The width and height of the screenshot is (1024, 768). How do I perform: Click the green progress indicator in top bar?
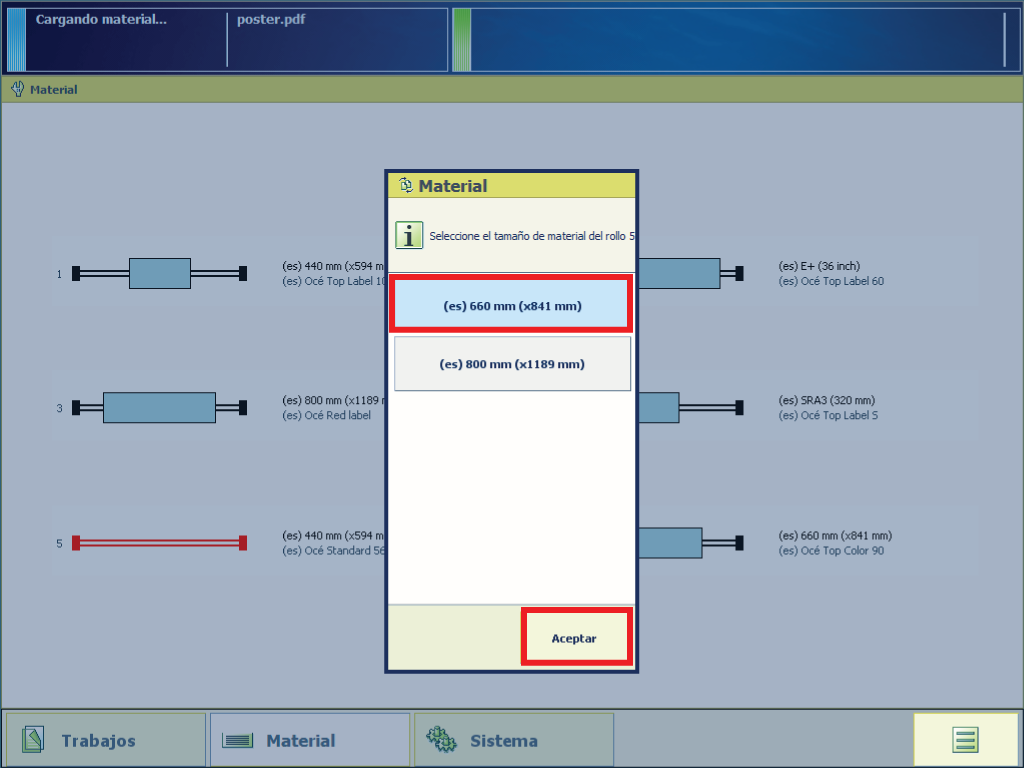(462, 40)
